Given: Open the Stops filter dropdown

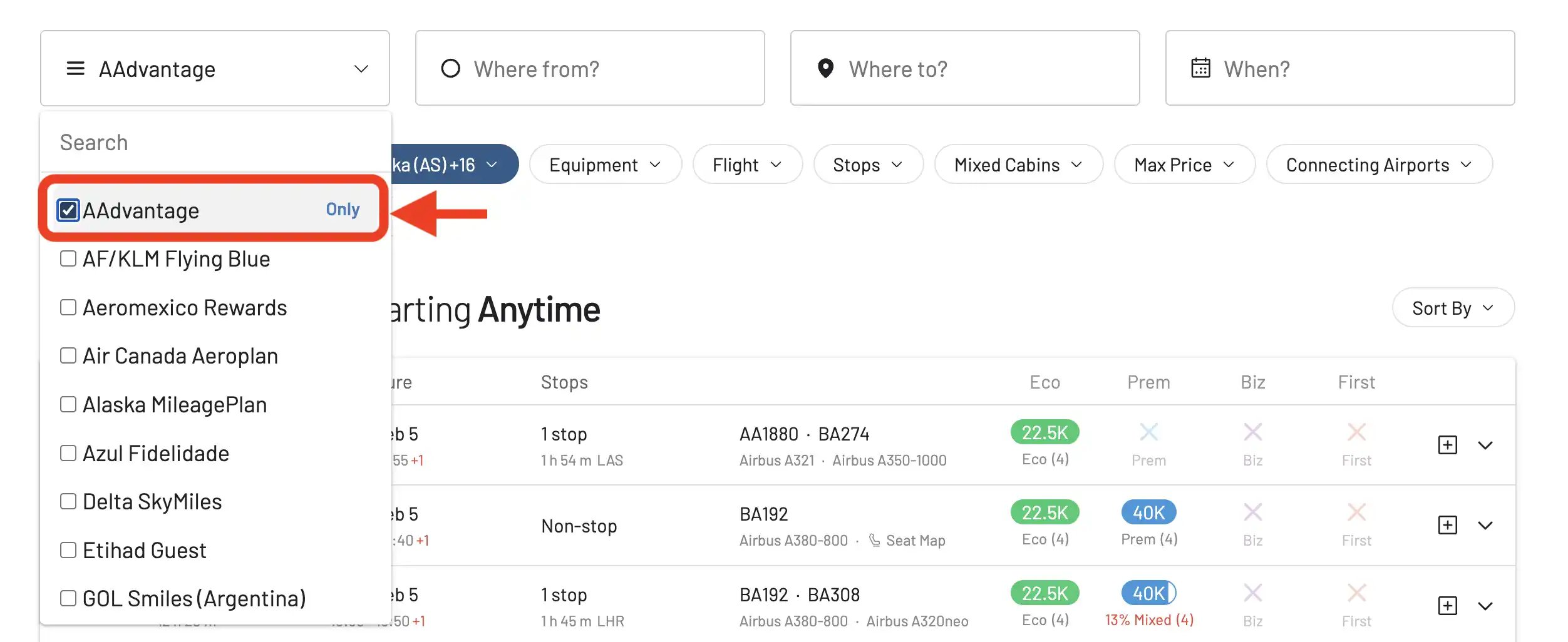Looking at the screenshot, I should [868, 165].
